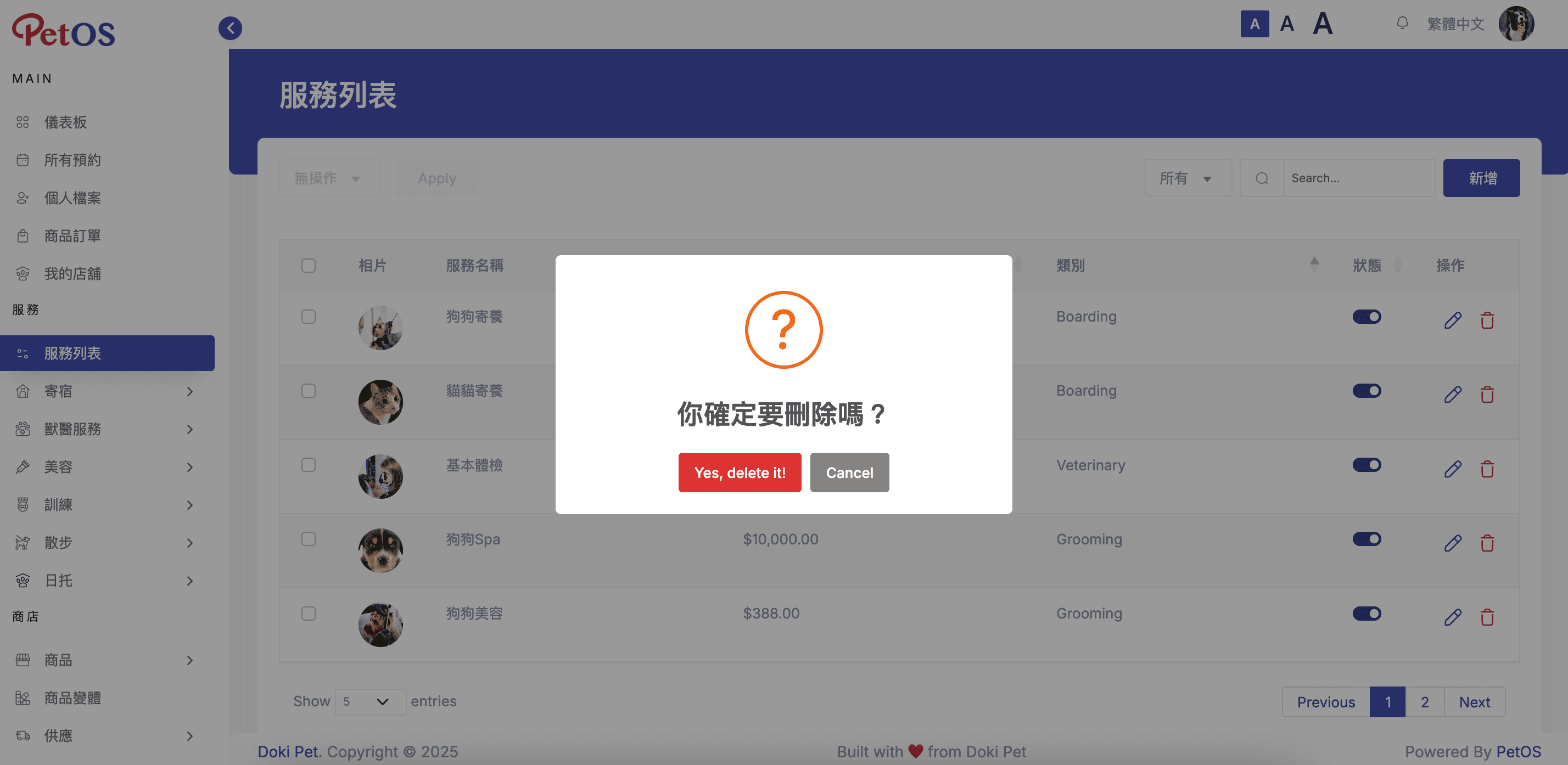
Task: Go to 儀表板 in the sidebar
Action: 65,122
